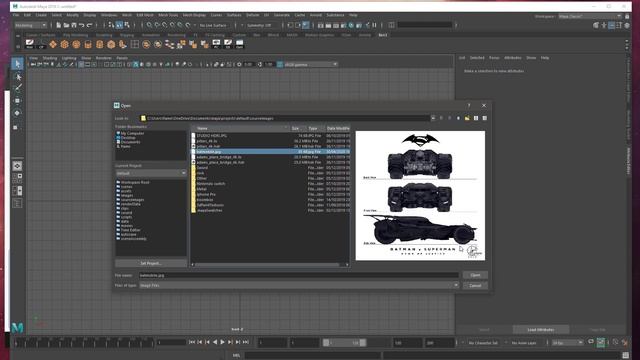Image resolution: width=640 pixels, height=360 pixels.
Task: Sort files by Name column header
Action: tap(241, 128)
